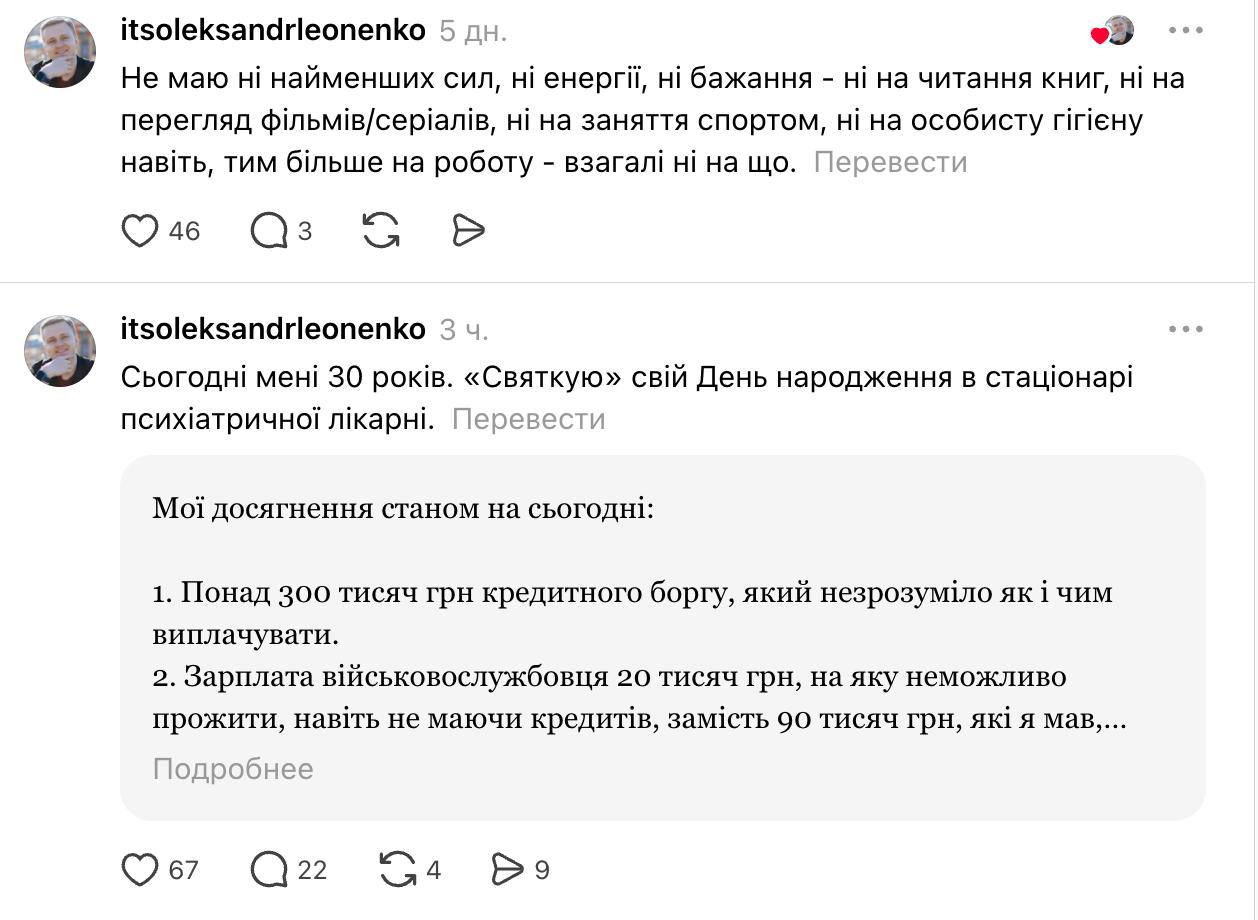This screenshot has height=920, width=1258.
Task: Open comments on the first post
Action: [x=268, y=231]
